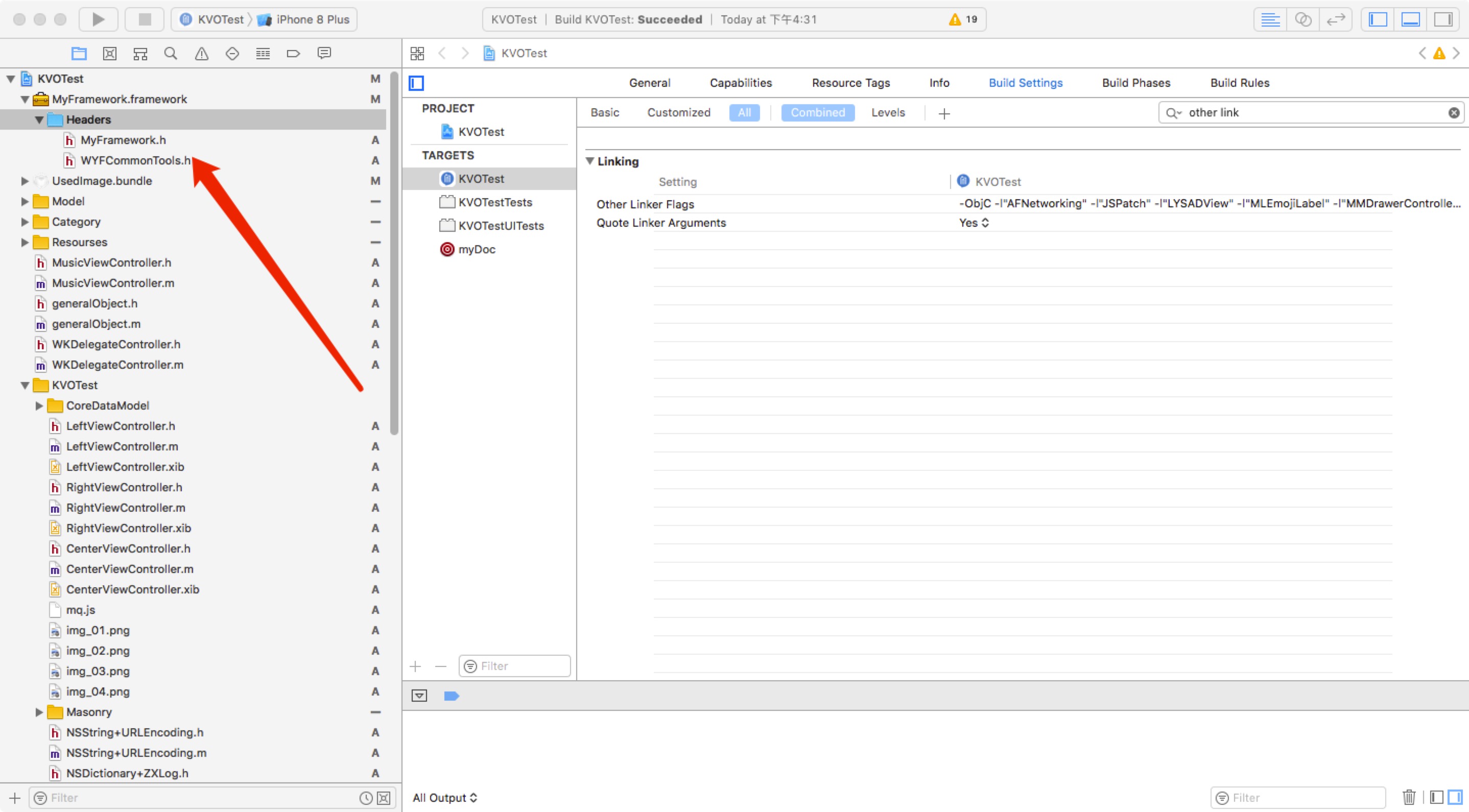Open the Source Control navigator

pos(109,54)
